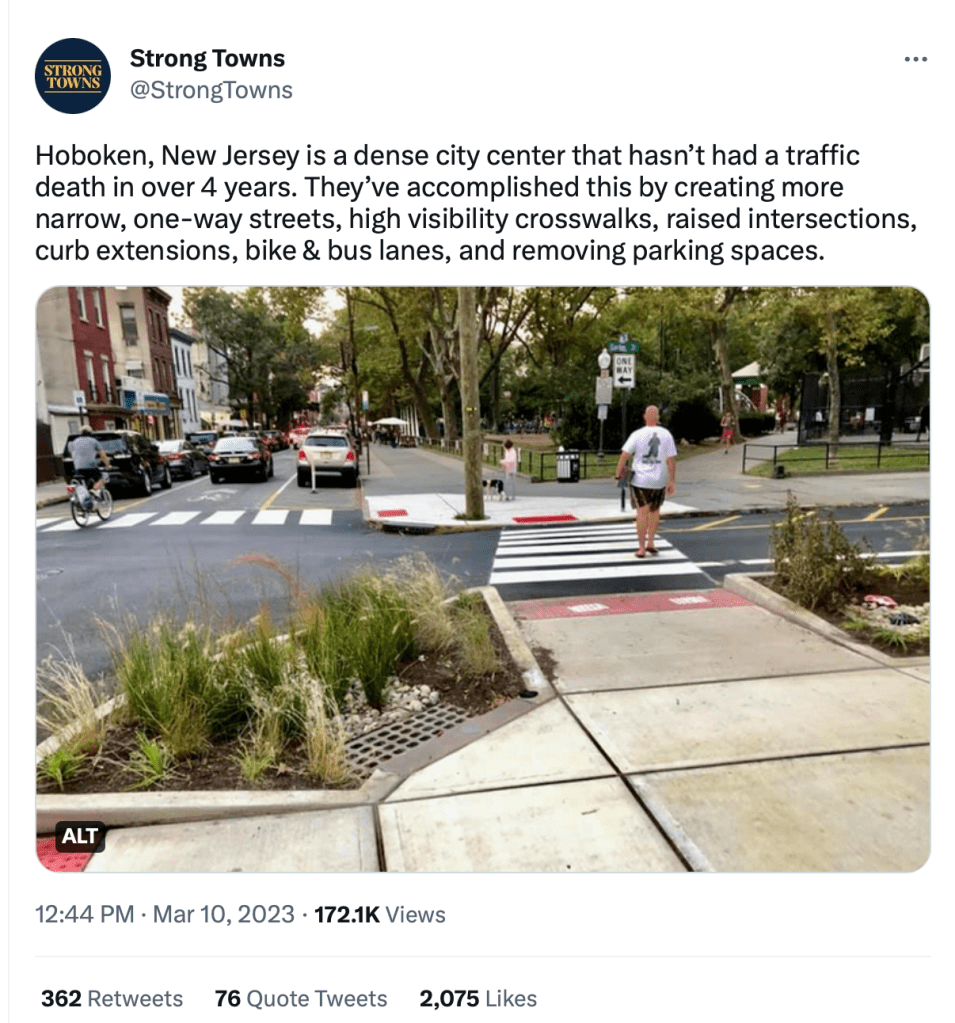The image size is (955, 1023).
Task: Click the man in white t-shirt in photo
Action: 646,481
